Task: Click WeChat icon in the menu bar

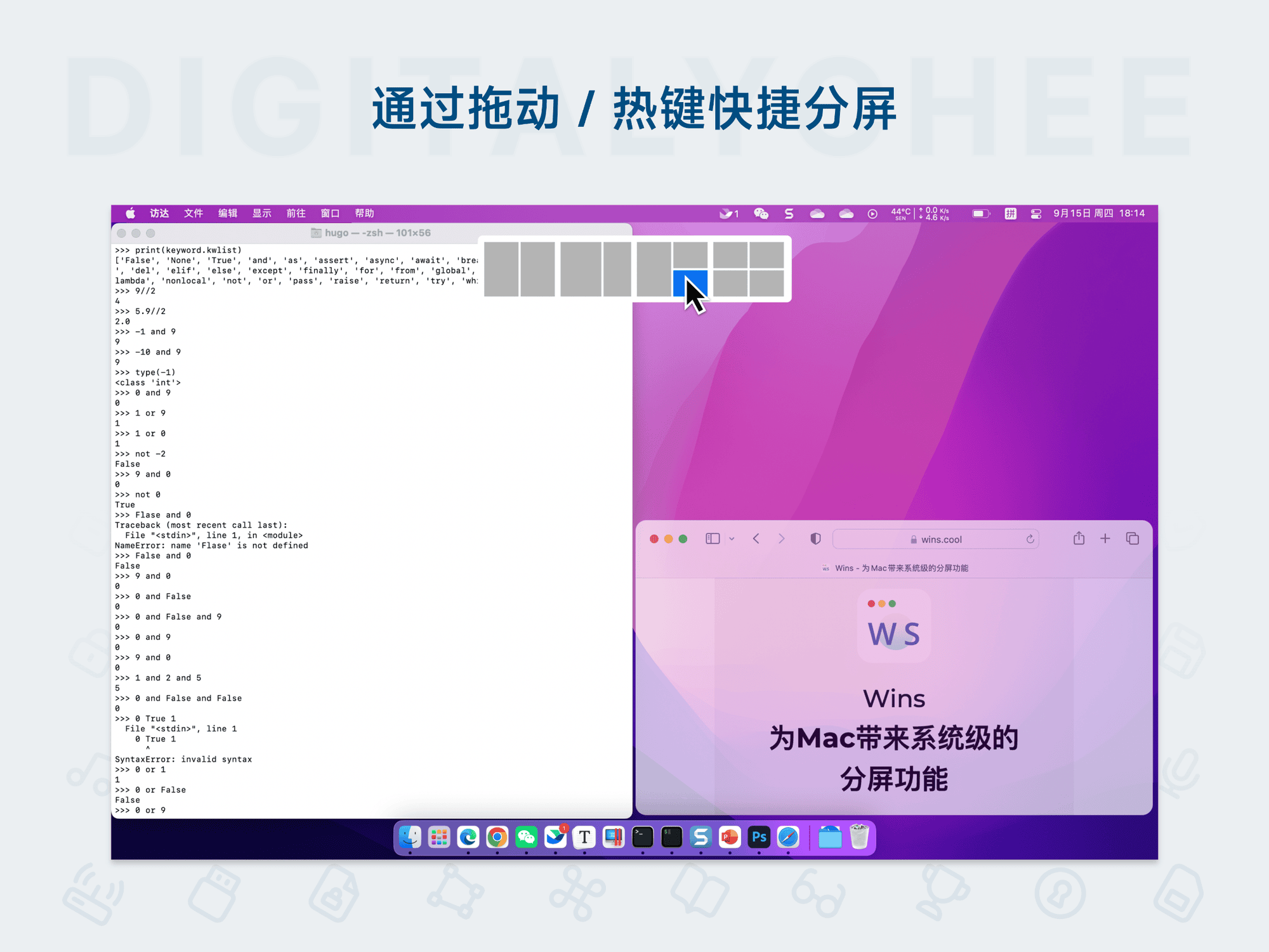Action: tap(761, 214)
